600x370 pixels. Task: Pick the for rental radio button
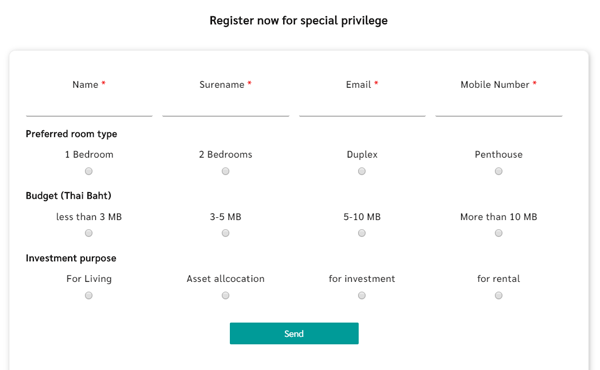(498, 295)
